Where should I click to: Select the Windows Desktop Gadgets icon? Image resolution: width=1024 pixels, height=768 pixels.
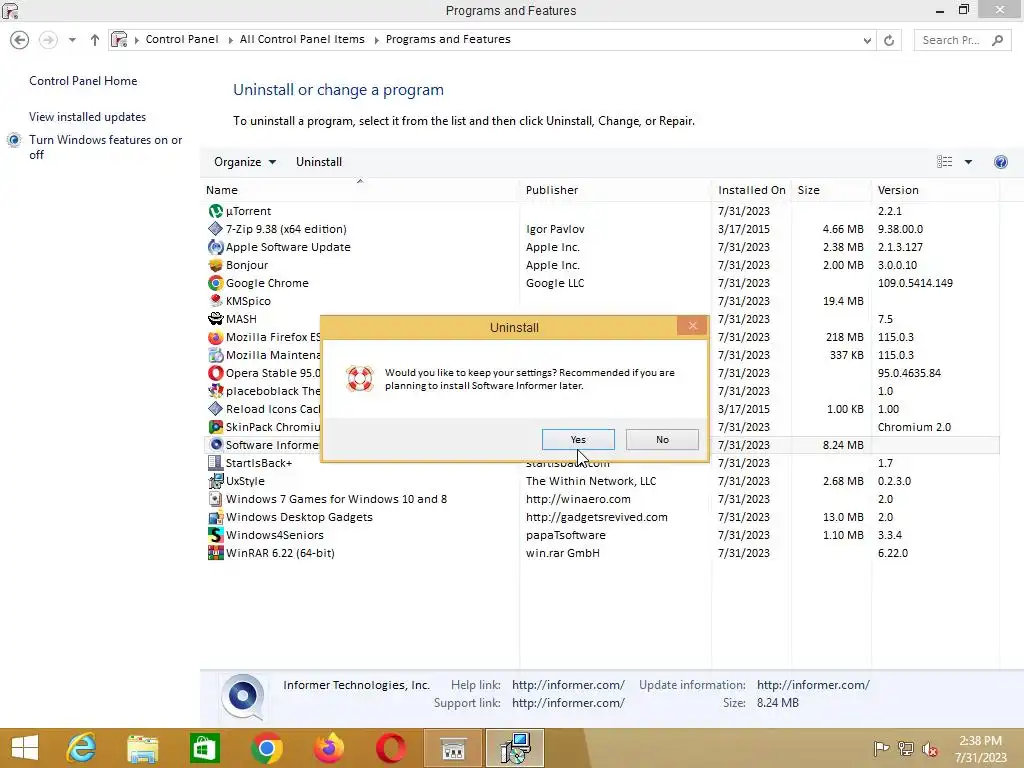click(216, 517)
